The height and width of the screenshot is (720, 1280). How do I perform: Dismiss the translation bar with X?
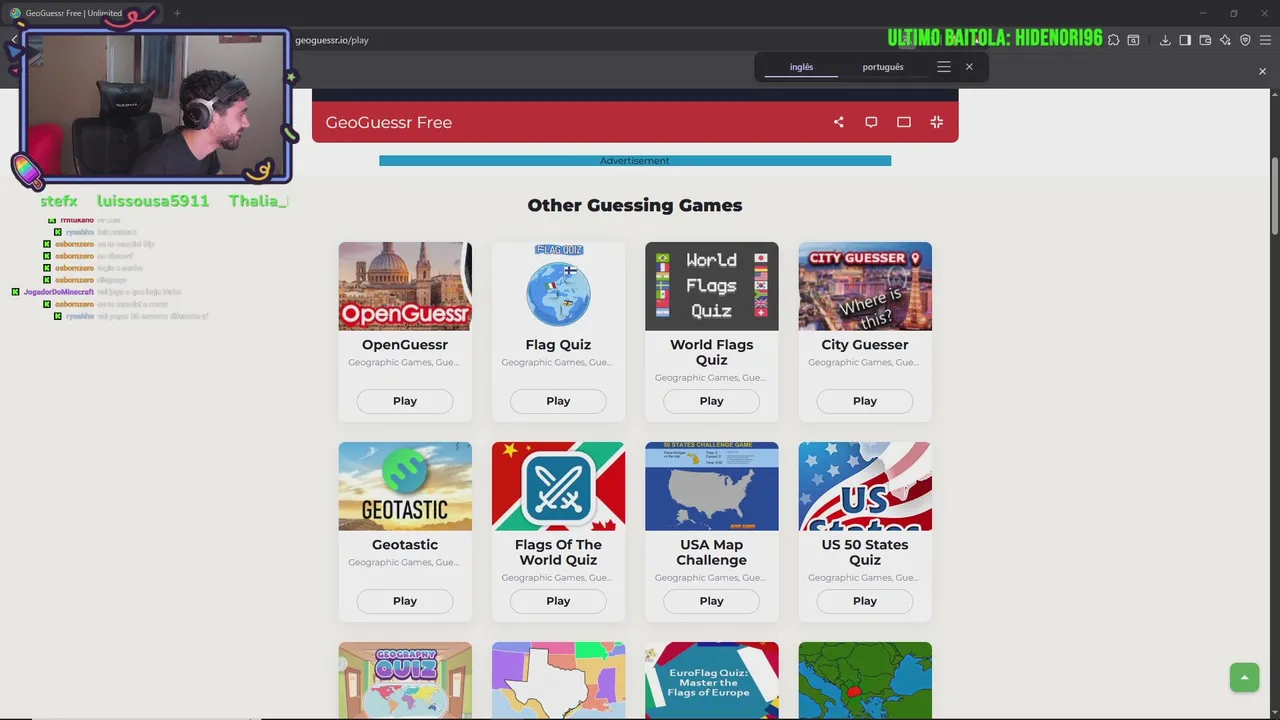pyautogui.click(x=1262, y=71)
